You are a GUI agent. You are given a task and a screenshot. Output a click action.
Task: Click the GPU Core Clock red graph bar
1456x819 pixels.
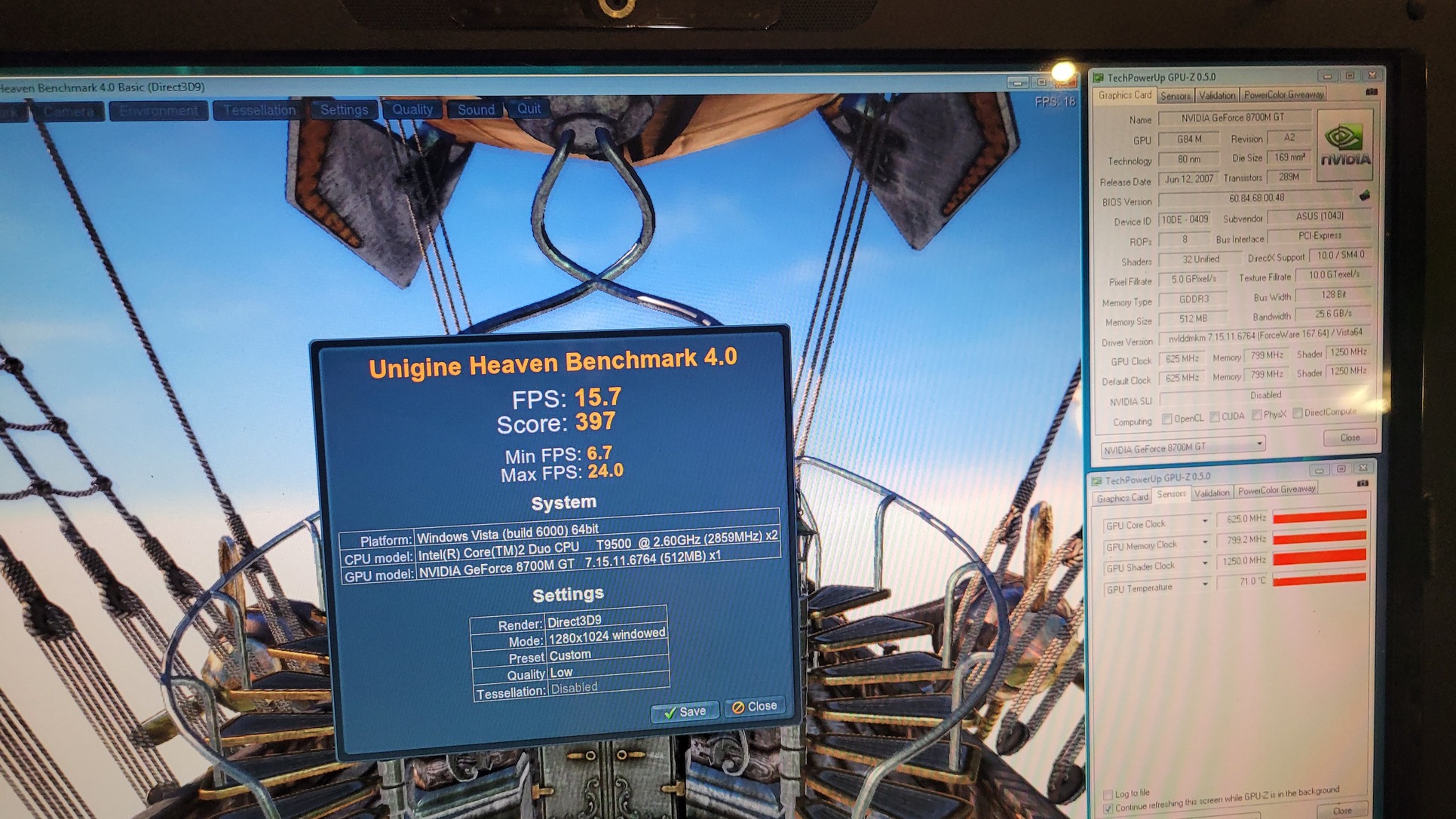[x=1319, y=517]
